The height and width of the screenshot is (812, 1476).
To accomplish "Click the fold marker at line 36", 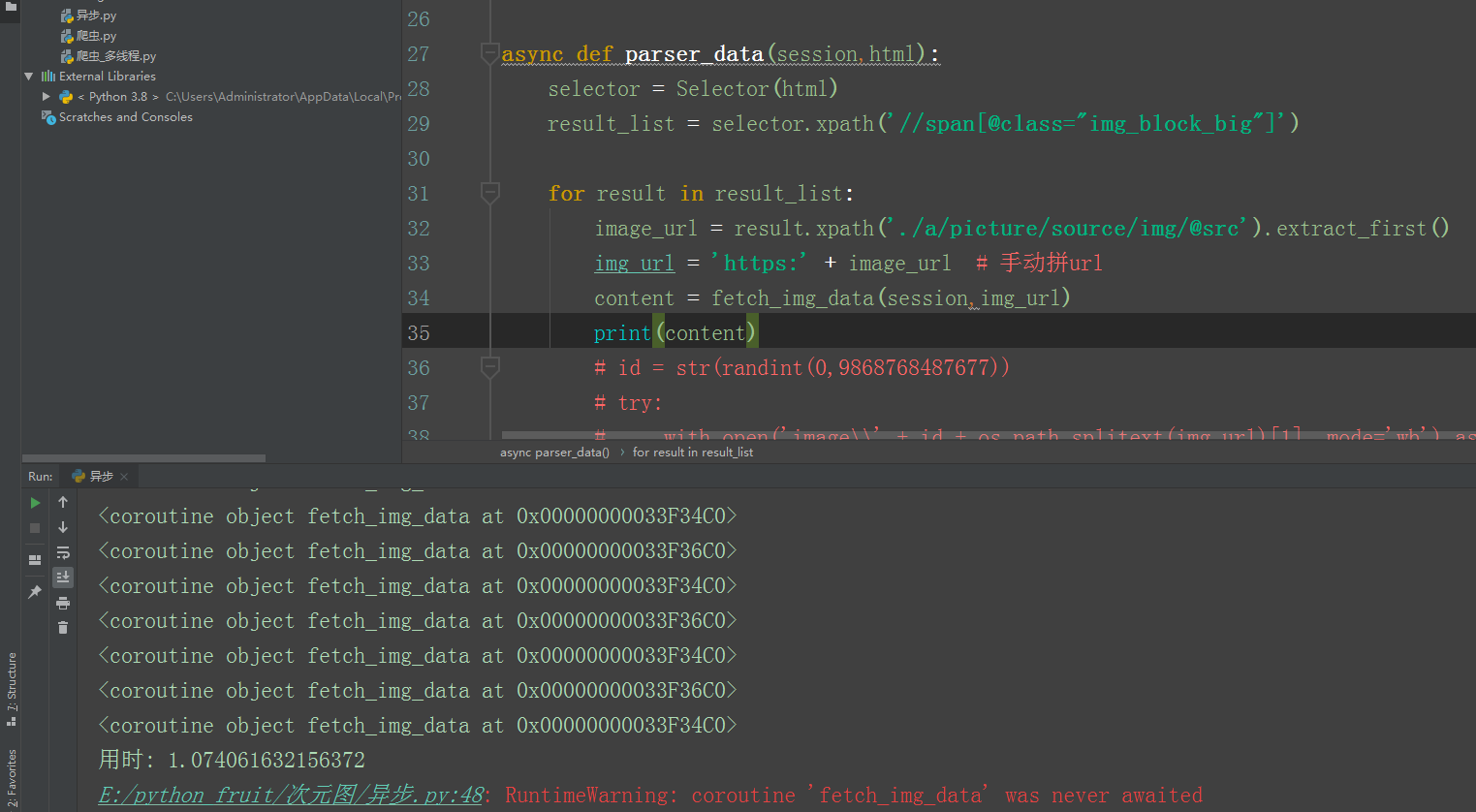I will pos(490,368).
